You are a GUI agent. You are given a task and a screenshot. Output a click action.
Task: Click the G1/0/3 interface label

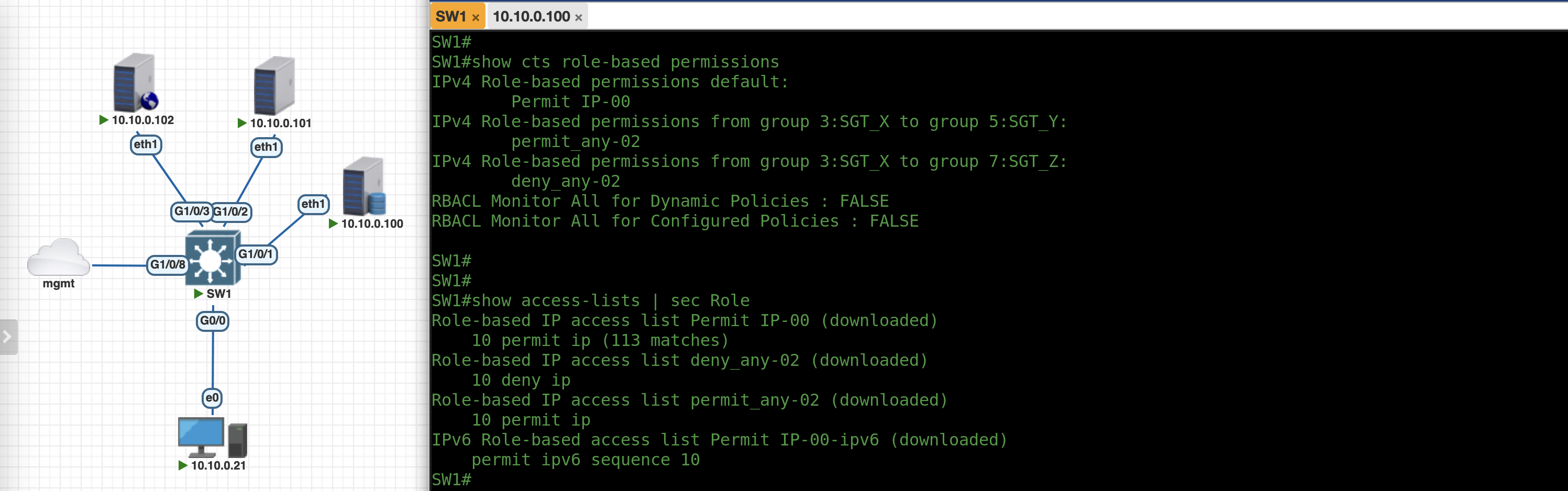191,211
